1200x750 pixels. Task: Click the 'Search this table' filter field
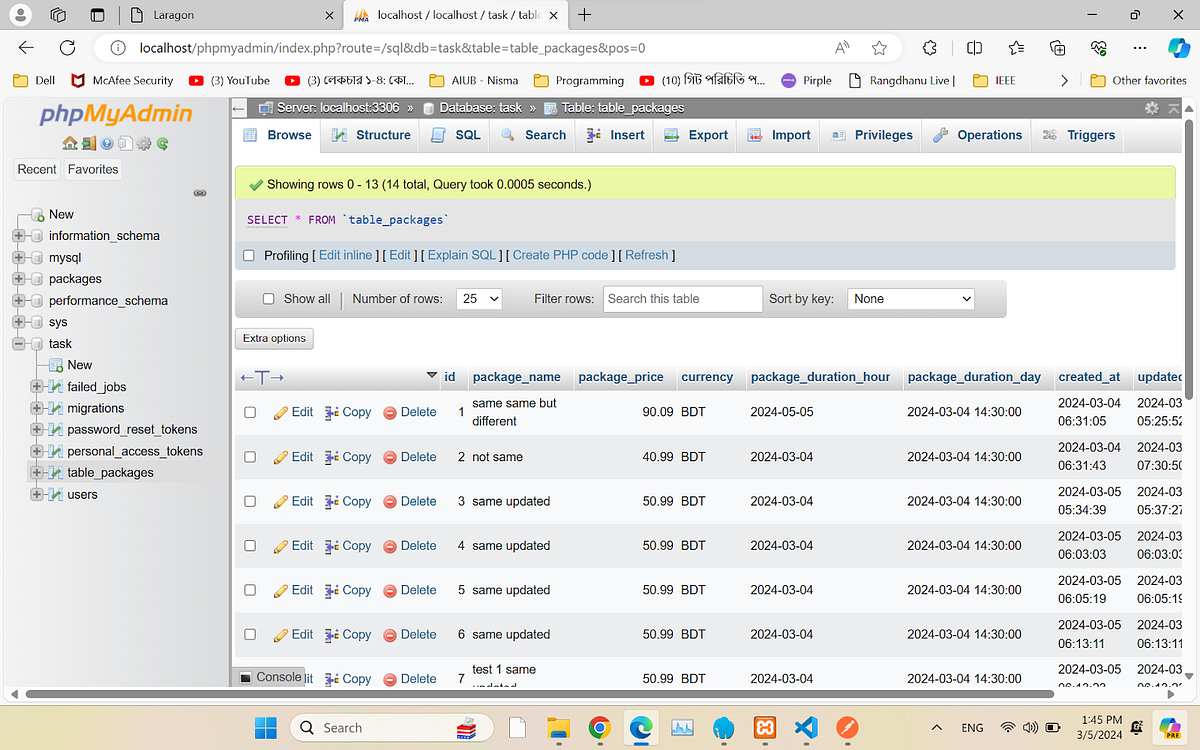pos(682,298)
